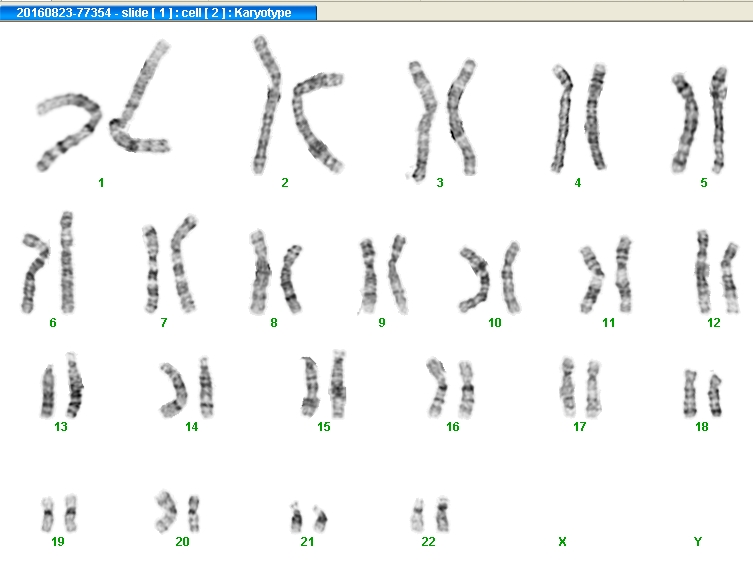Click the green label '19'

pos(58,542)
